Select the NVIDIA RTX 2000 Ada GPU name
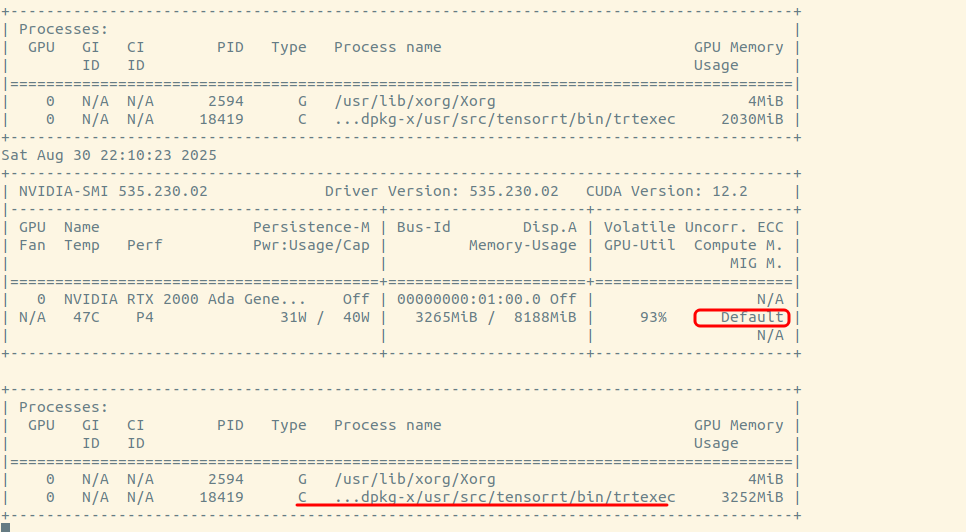This screenshot has height=532, width=966. (185, 299)
